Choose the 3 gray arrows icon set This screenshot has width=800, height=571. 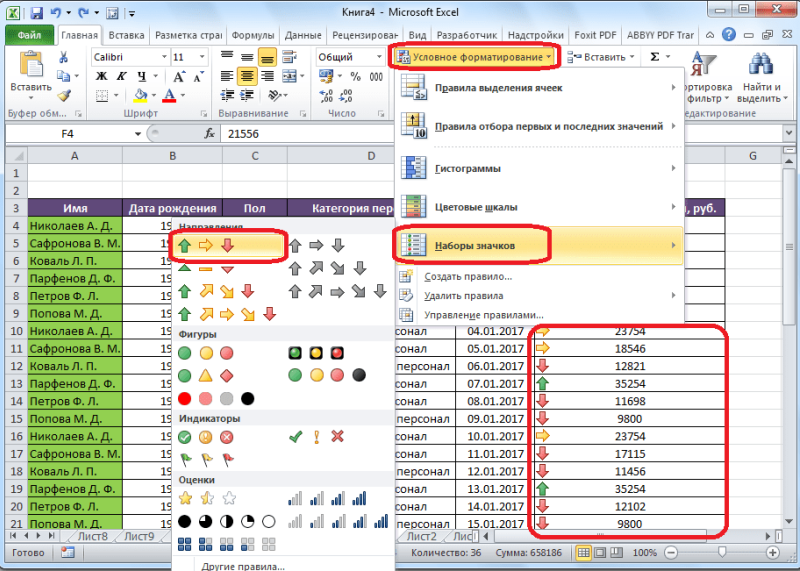click(x=316, y=245)
